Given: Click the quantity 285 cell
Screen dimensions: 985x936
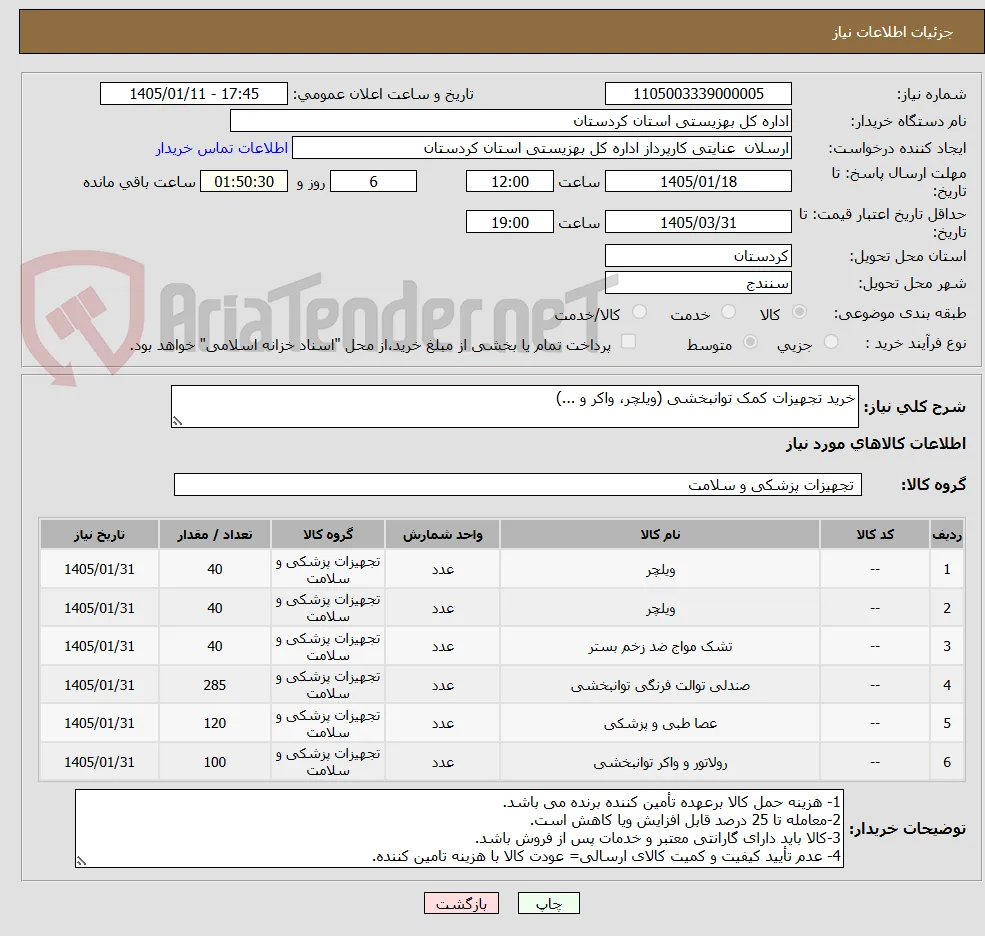Looking at the screenshot, I should point(214,685).
